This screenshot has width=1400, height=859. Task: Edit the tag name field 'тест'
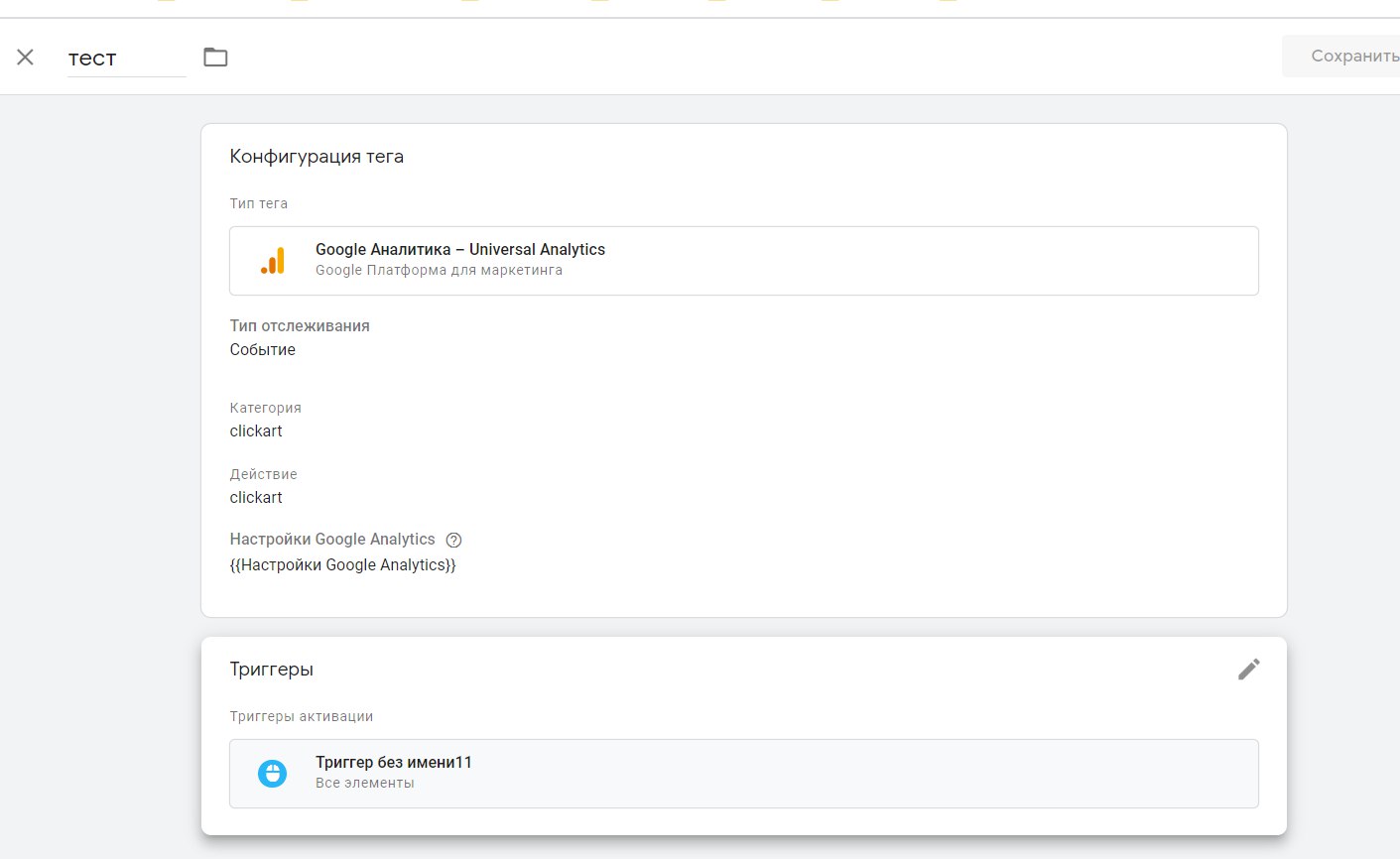point(126,59)
